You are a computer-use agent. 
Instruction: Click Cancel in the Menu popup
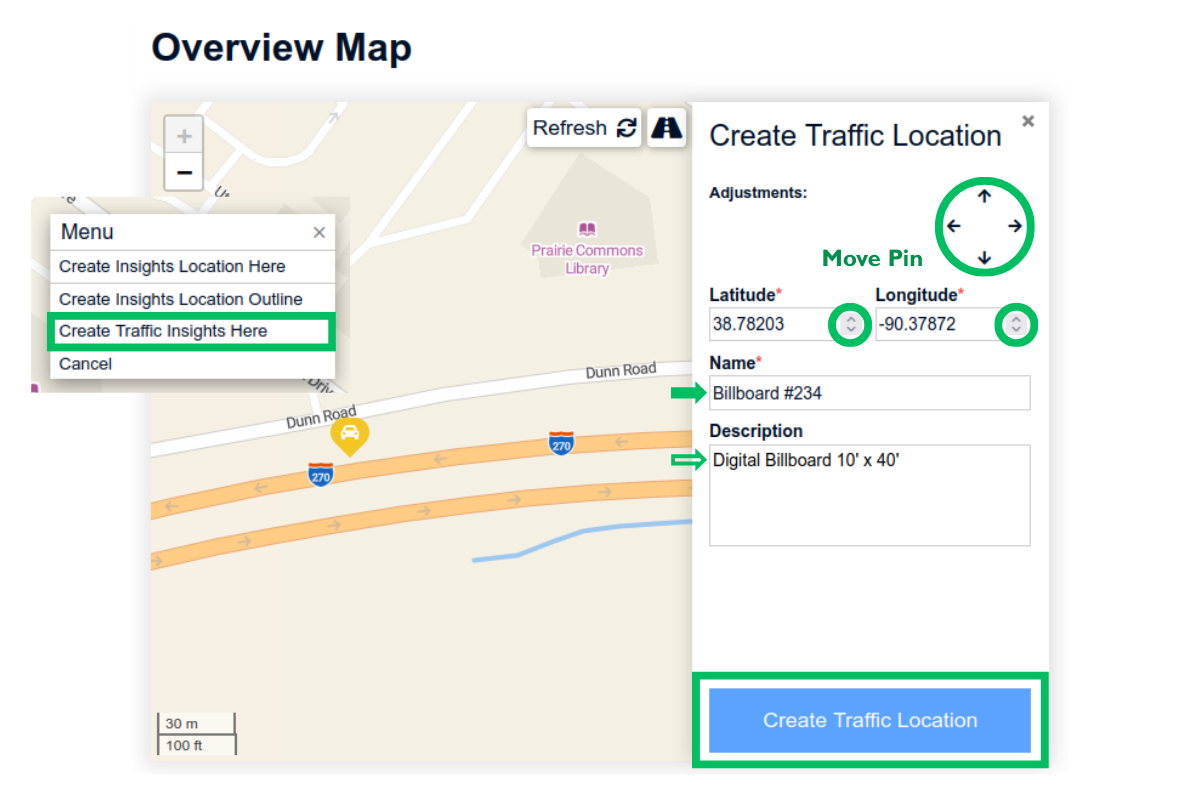tap(85, 364)
